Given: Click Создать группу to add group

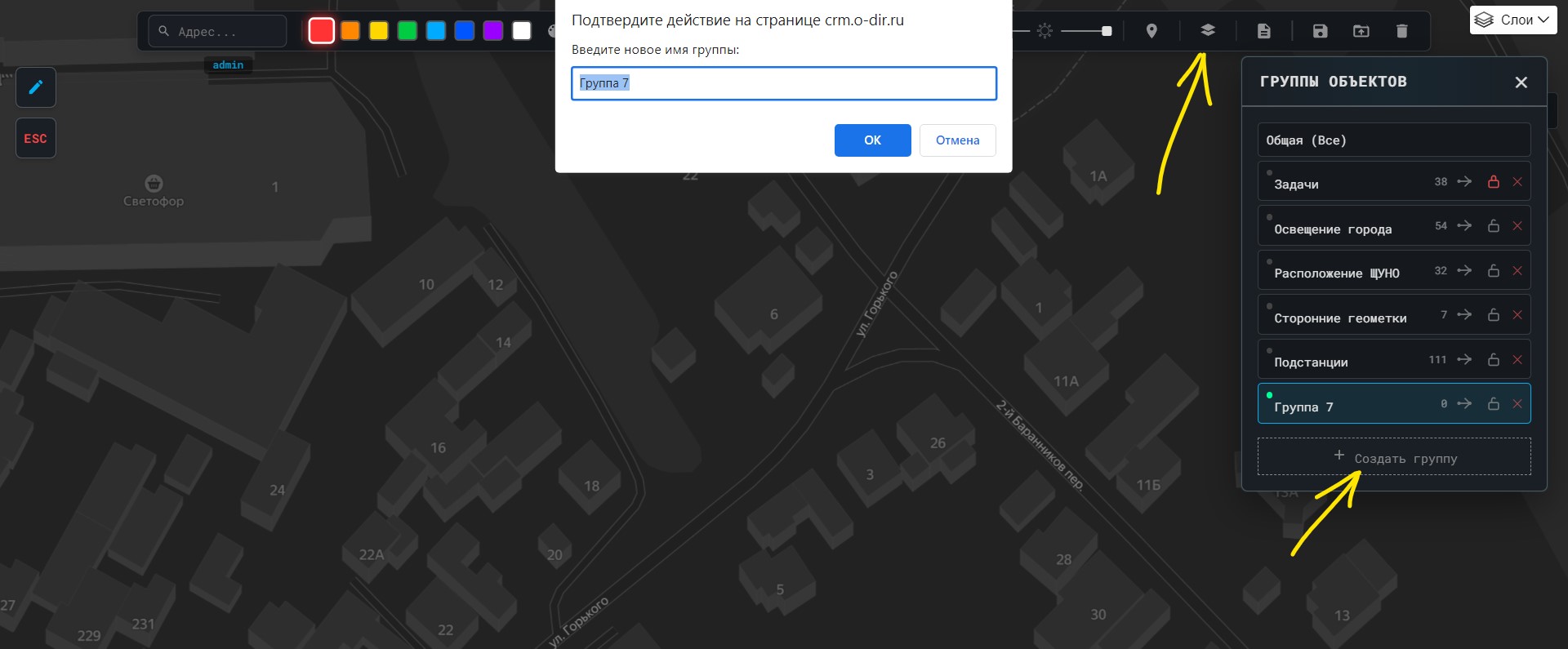Looking at the screenshot, I should pos(1394,457).
